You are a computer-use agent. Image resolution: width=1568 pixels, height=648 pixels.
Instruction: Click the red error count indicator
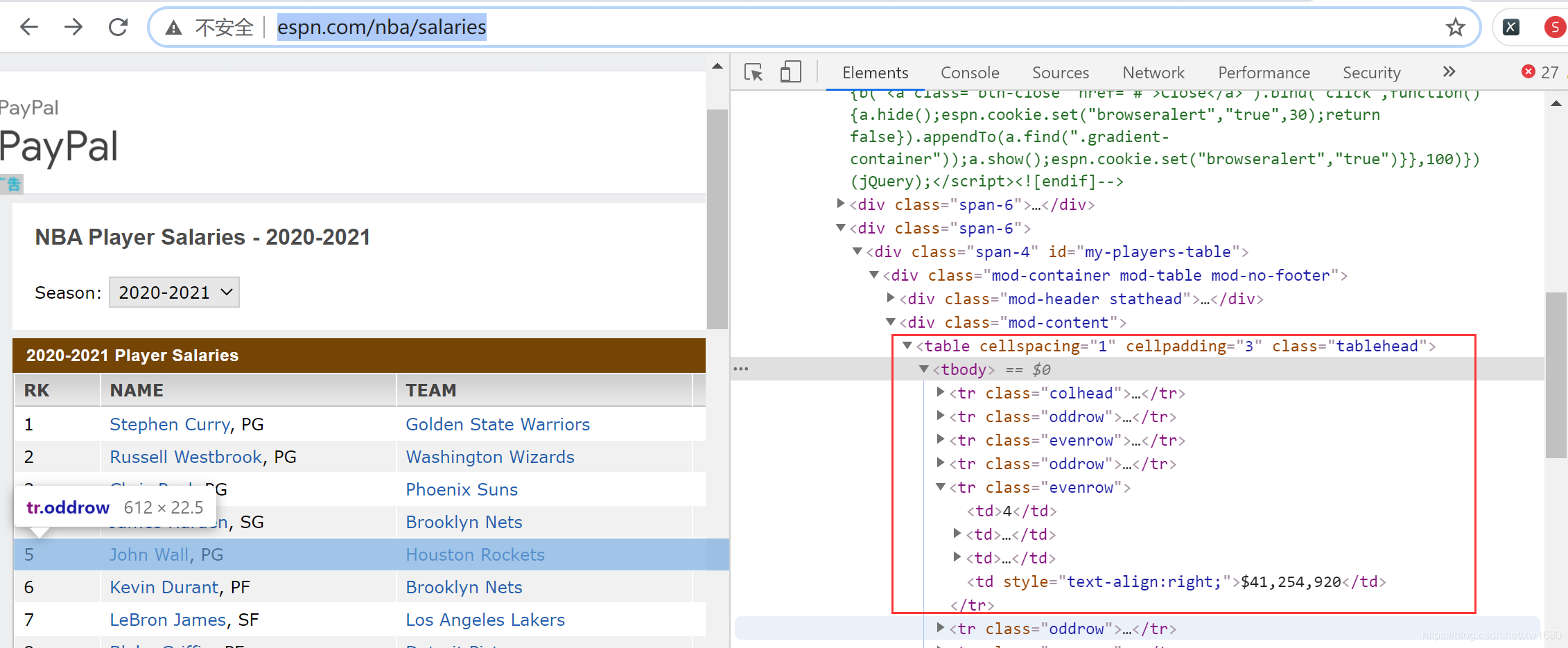(1540, 72)
